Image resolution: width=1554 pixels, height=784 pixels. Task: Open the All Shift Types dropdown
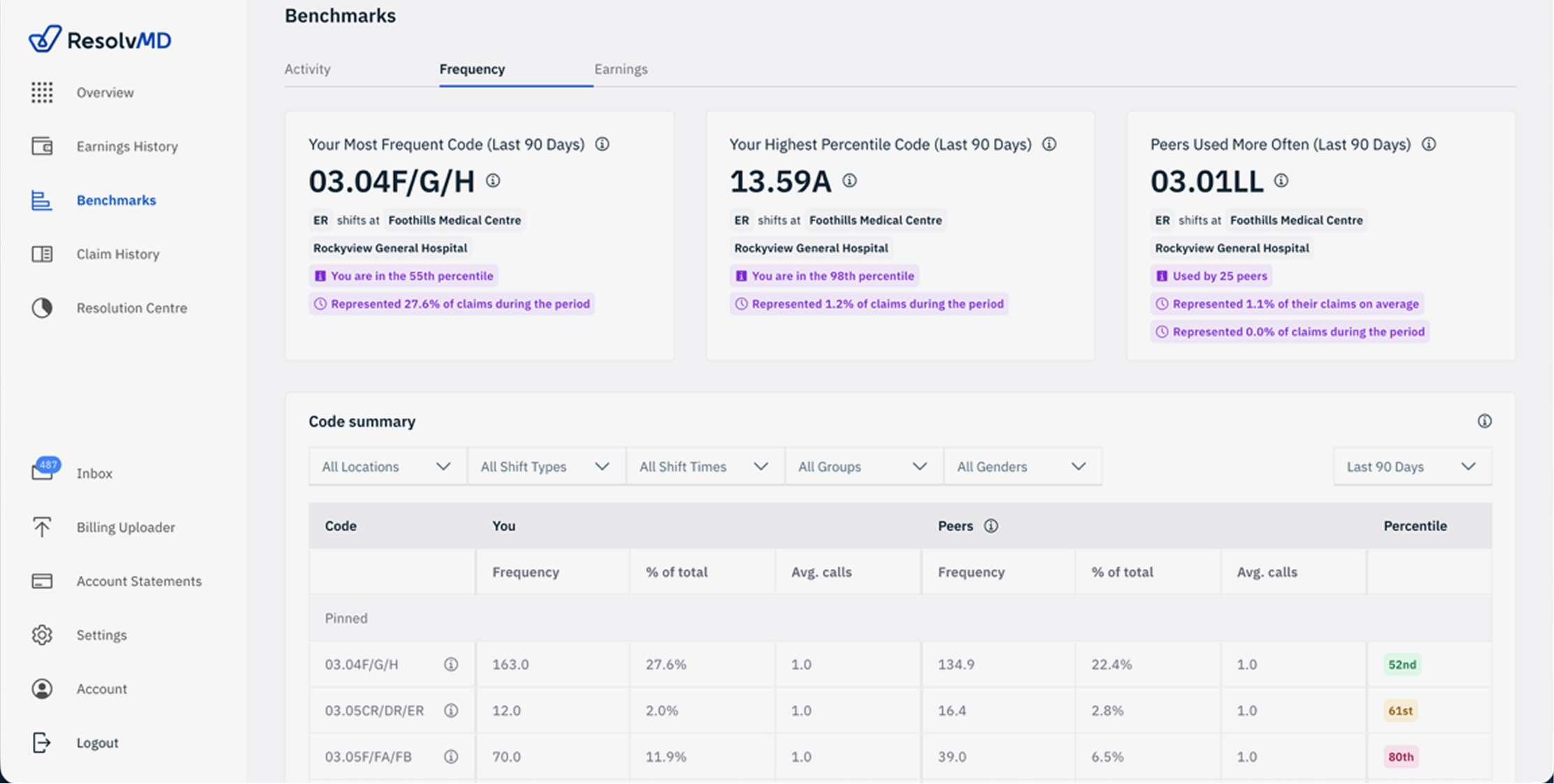(x=545, y=467)
